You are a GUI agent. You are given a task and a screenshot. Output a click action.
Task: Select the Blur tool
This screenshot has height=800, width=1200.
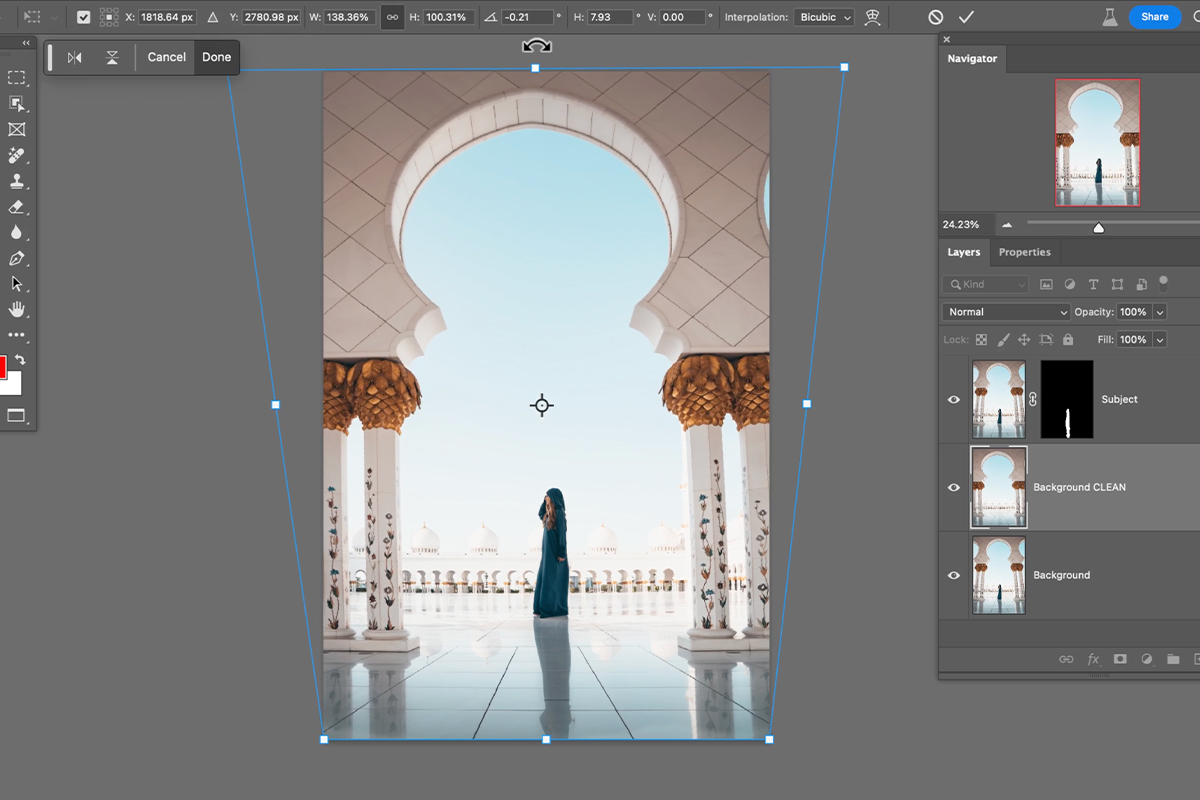tap(17, 231)
